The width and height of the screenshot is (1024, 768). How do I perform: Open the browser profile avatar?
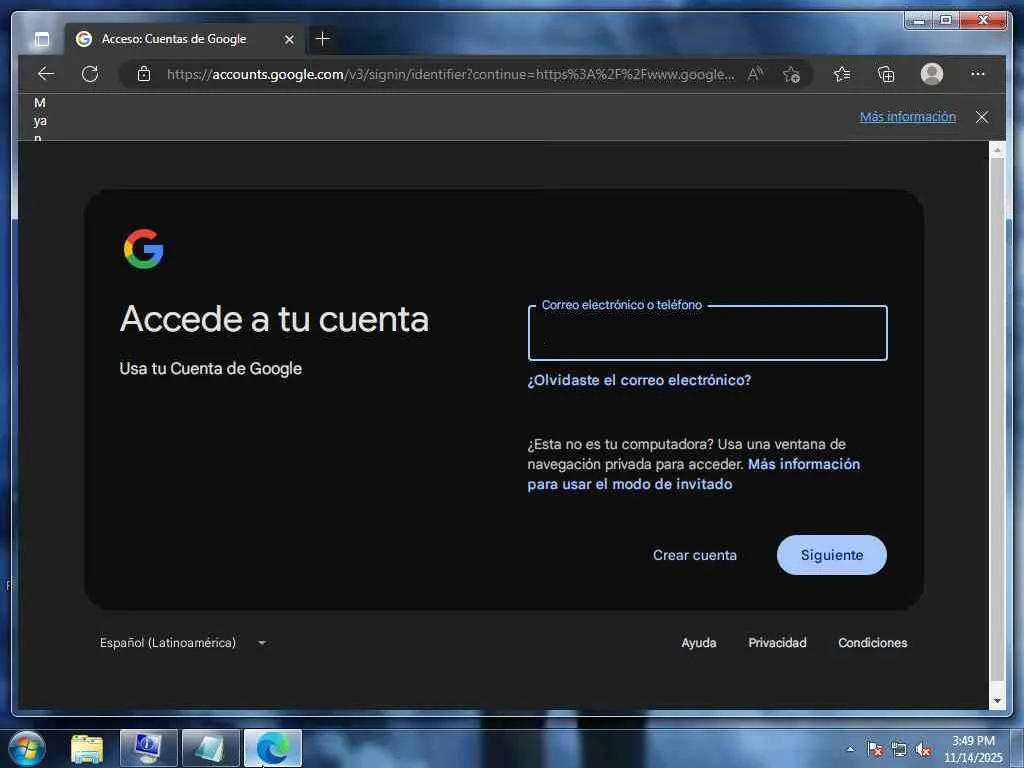932,74
